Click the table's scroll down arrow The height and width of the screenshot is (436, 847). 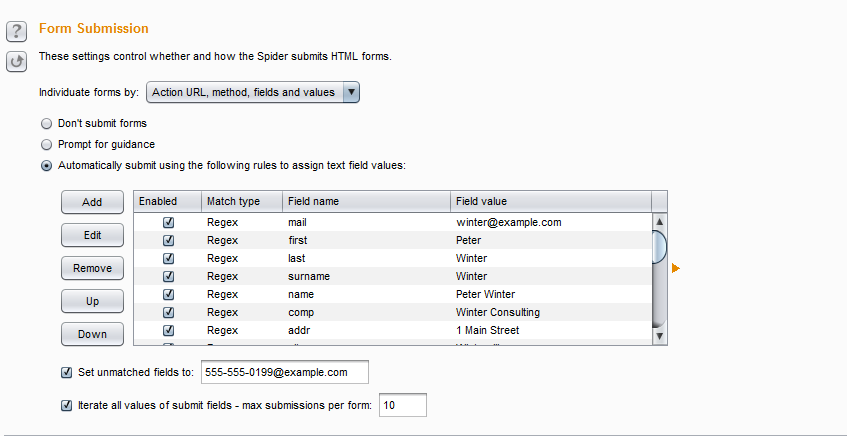click(659, 337)
